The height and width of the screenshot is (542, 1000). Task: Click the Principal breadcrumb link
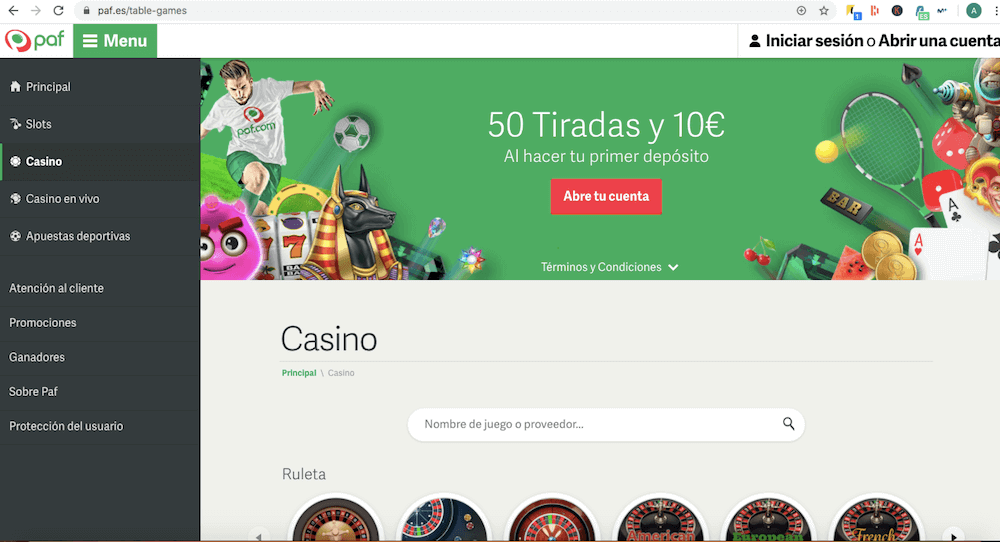299,373
